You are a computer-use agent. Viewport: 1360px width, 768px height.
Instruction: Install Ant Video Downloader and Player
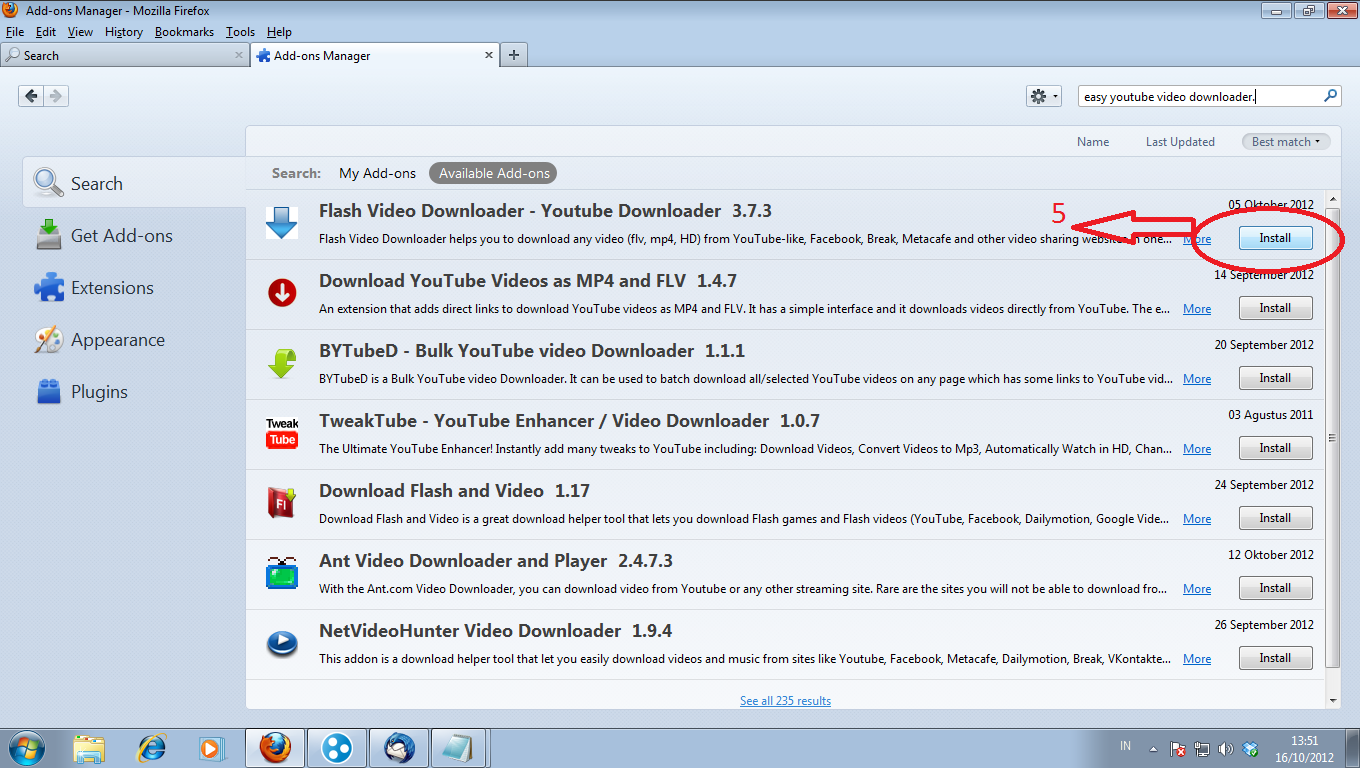pyautogui.click(x=1275, y=588)
